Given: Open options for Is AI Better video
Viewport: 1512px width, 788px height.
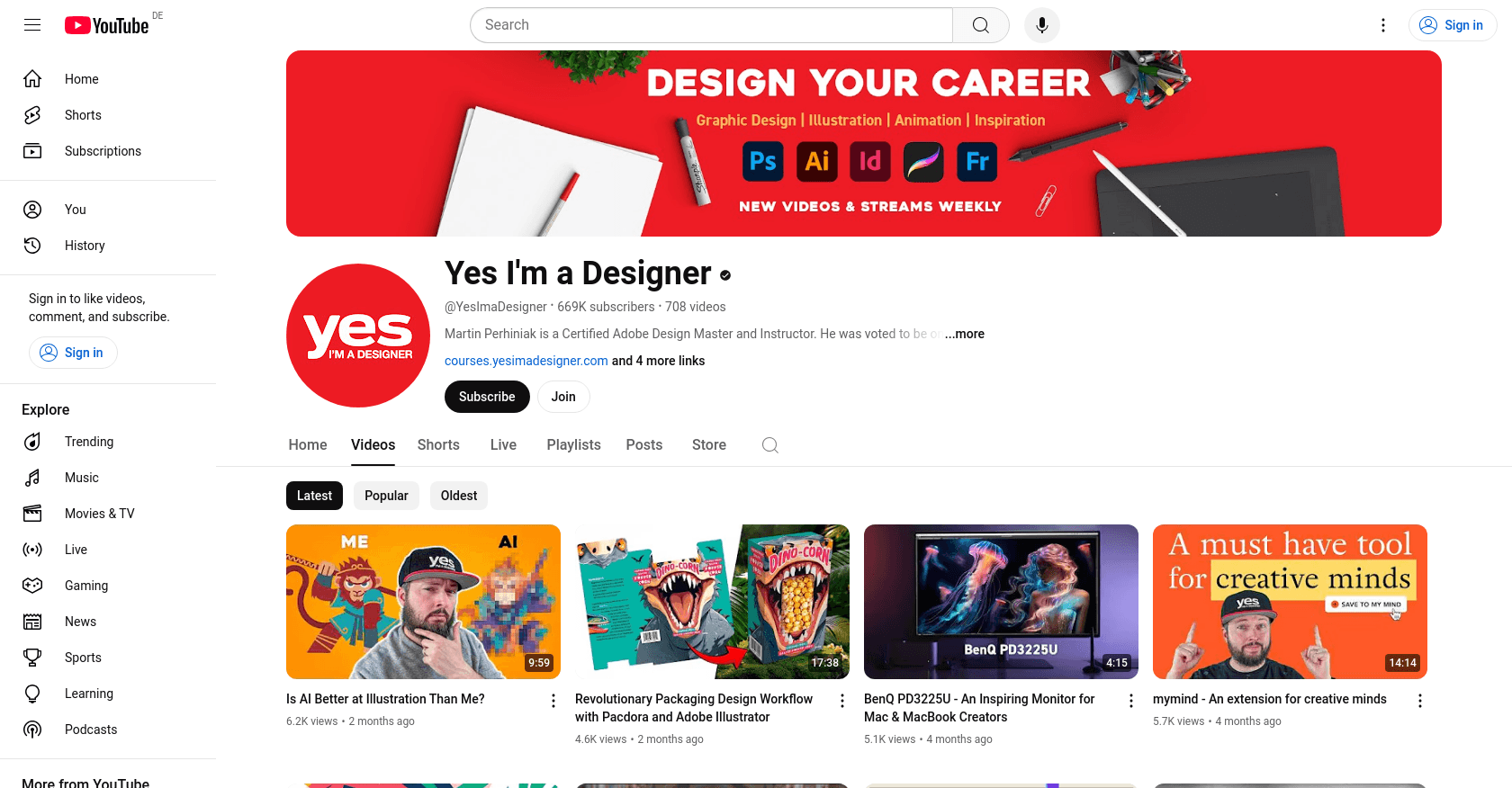Looking at the screenshot, I should click(553, 701).
